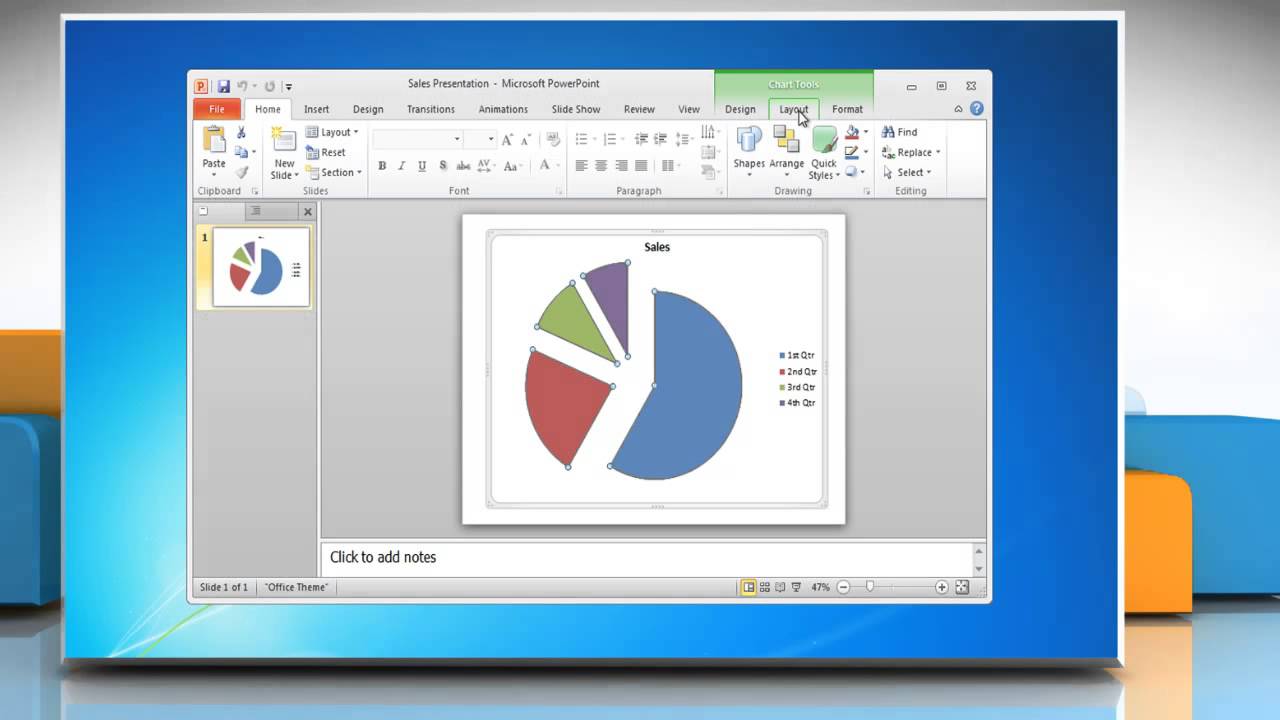Viewport: 1280px width, 720px height.
Task: Cut selection with the scissors icon
Action: (241, 132)
